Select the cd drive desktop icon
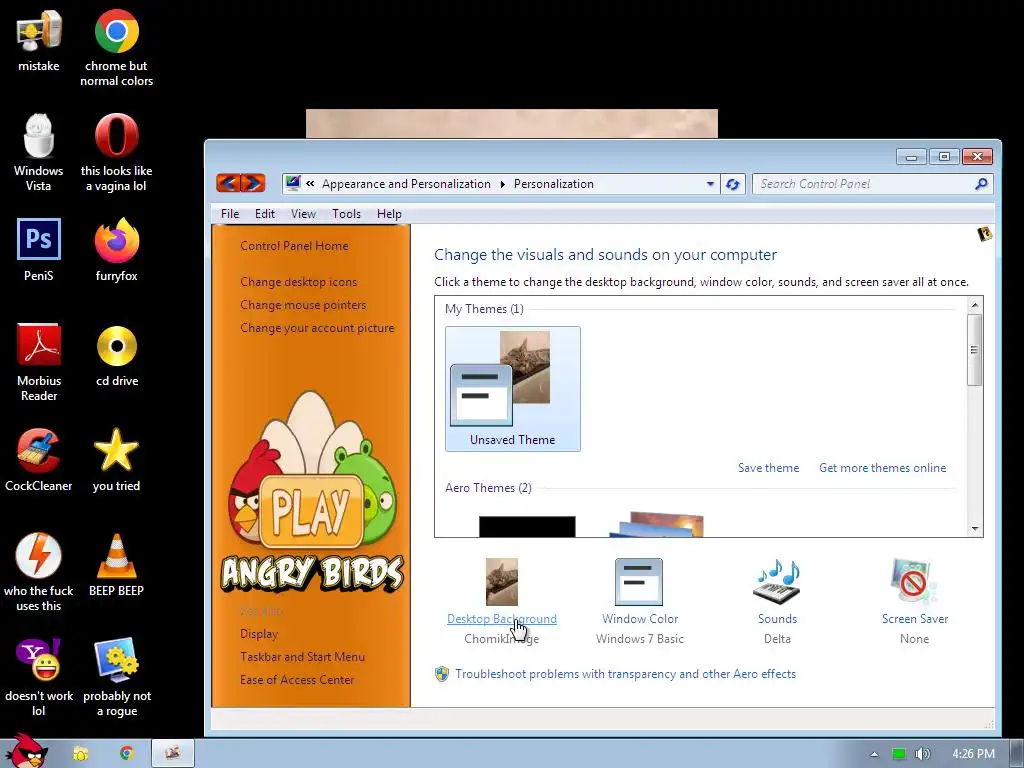The height and width of the screenshot is (768, 1024). tap(116, 355)
